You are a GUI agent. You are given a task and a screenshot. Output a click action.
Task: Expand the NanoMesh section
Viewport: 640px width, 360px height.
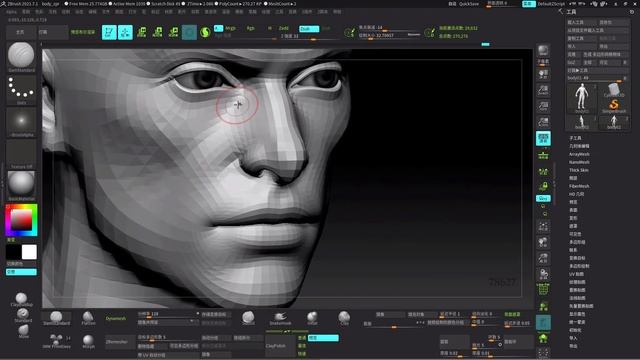(x=579, y=162)
